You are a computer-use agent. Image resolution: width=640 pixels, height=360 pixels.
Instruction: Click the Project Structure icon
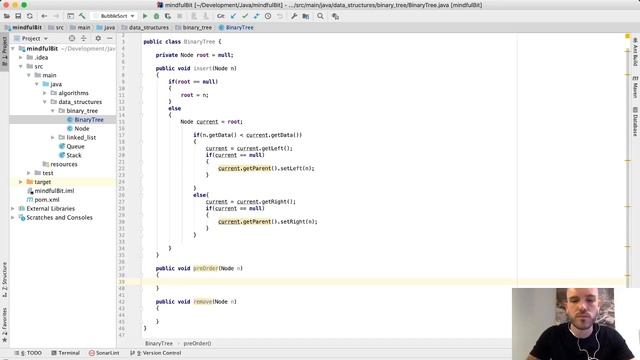click(x=306, y=16)
